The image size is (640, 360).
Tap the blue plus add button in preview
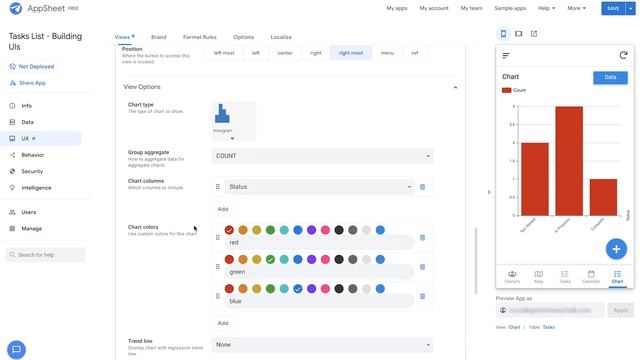pyautogui.click(x=616, y=249)
